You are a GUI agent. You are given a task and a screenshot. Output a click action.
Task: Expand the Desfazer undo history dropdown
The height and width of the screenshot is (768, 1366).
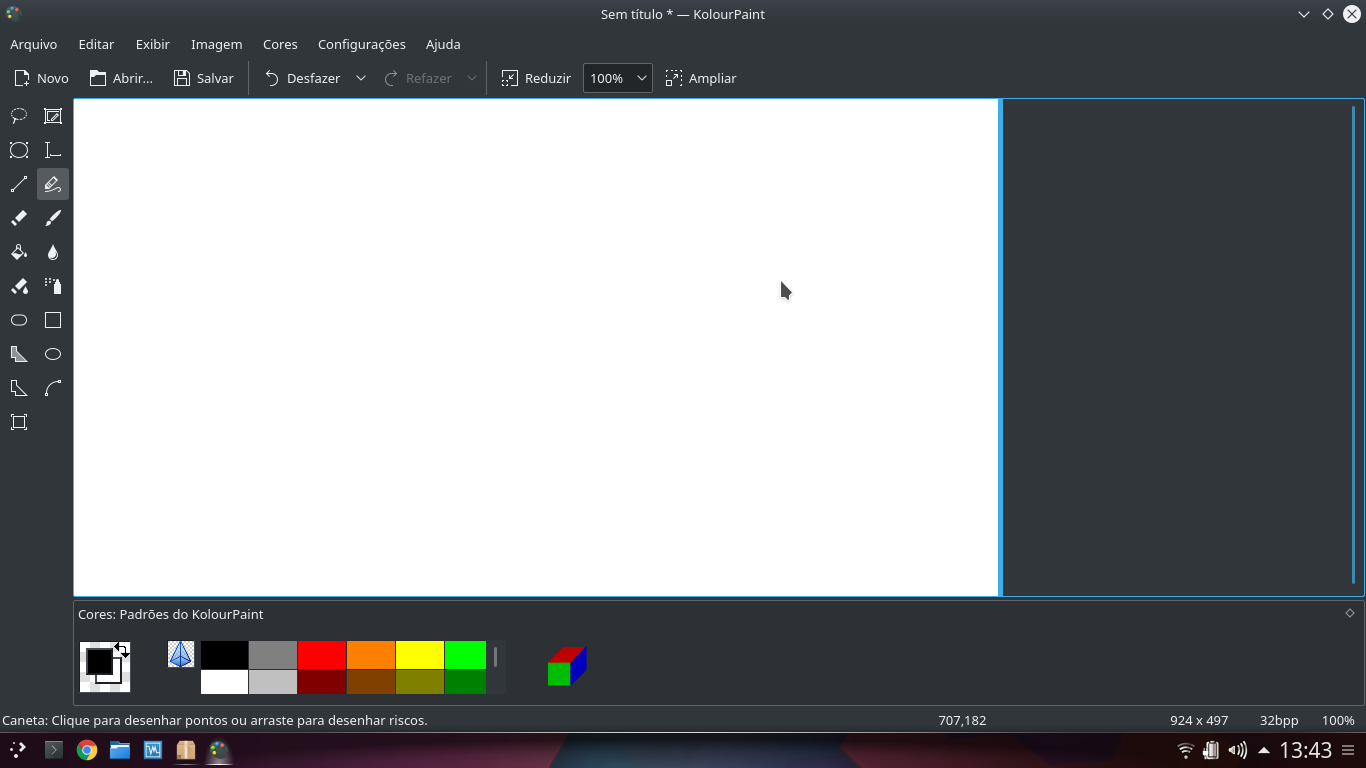(360, 77)
